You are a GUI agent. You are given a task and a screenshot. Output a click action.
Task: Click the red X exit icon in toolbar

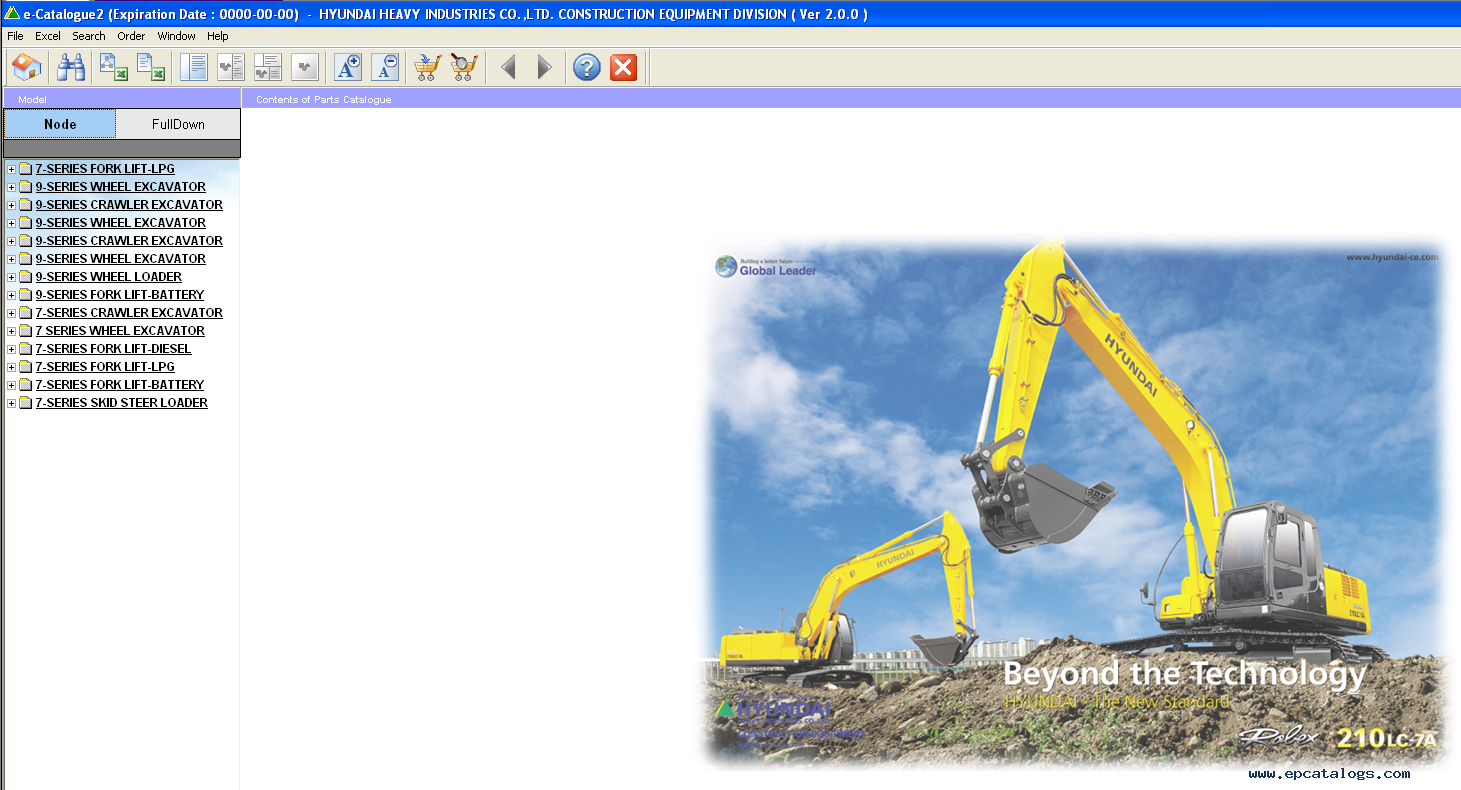click(623, 68)
